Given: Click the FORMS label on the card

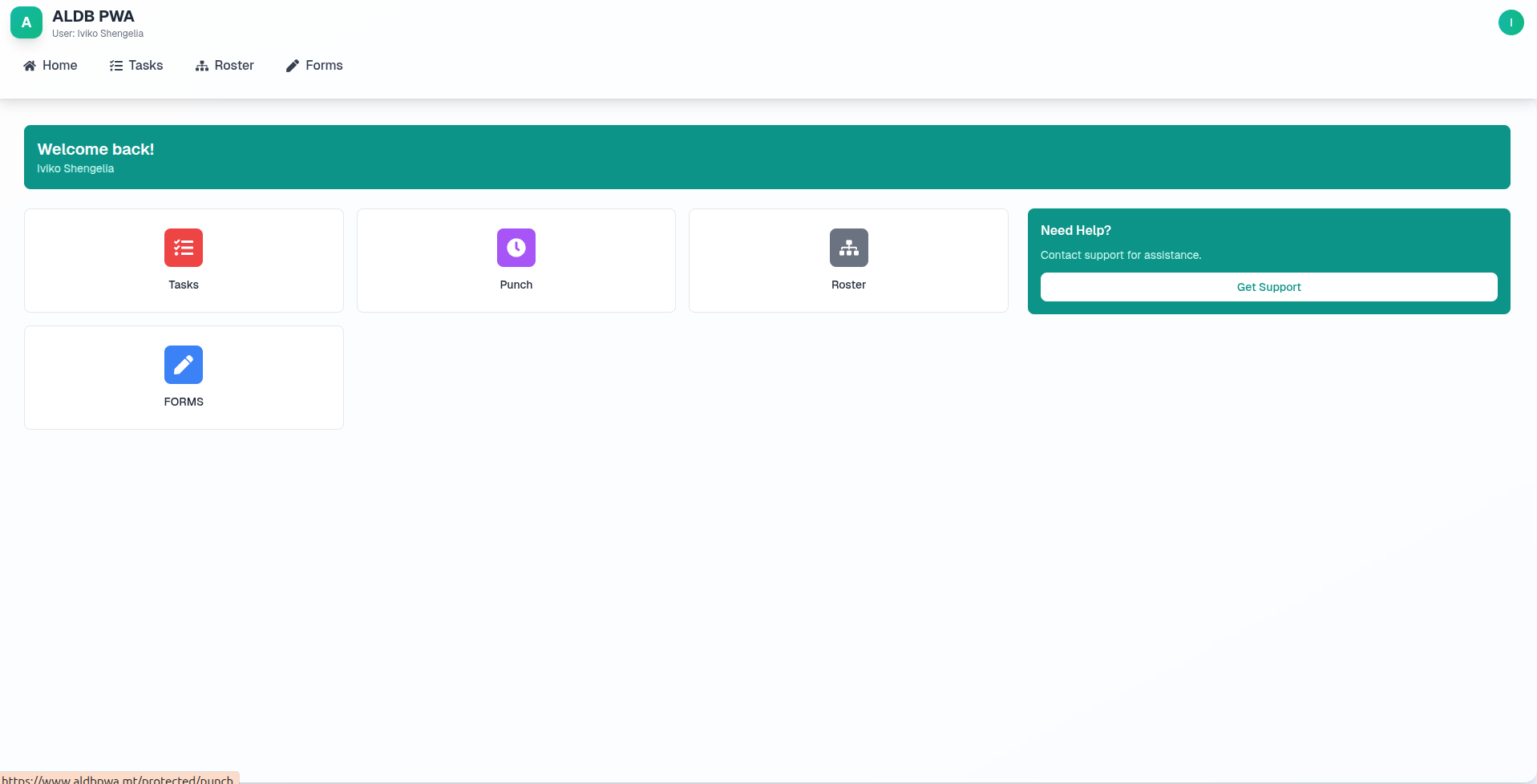Looking at the screenshot, I should pos(184,402).
